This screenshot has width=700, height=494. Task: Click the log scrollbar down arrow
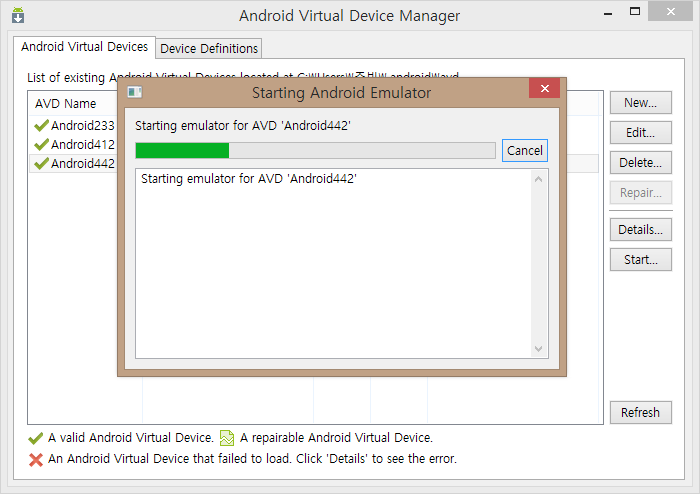click(x=538, y=349)
